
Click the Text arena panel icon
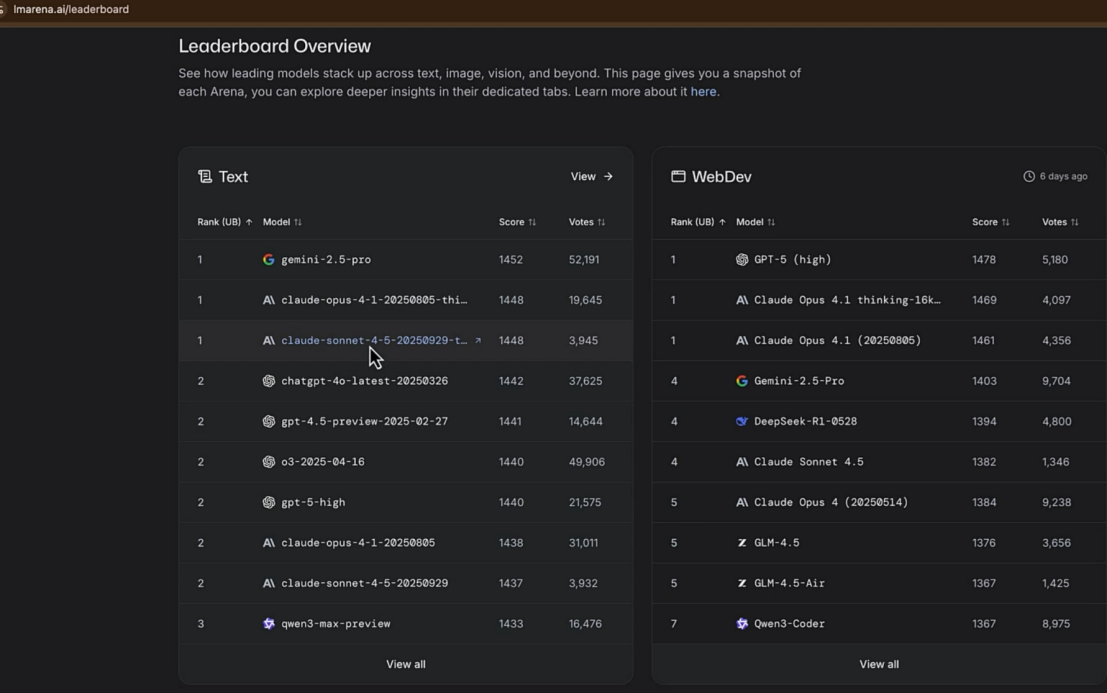(x=205, y=176)
